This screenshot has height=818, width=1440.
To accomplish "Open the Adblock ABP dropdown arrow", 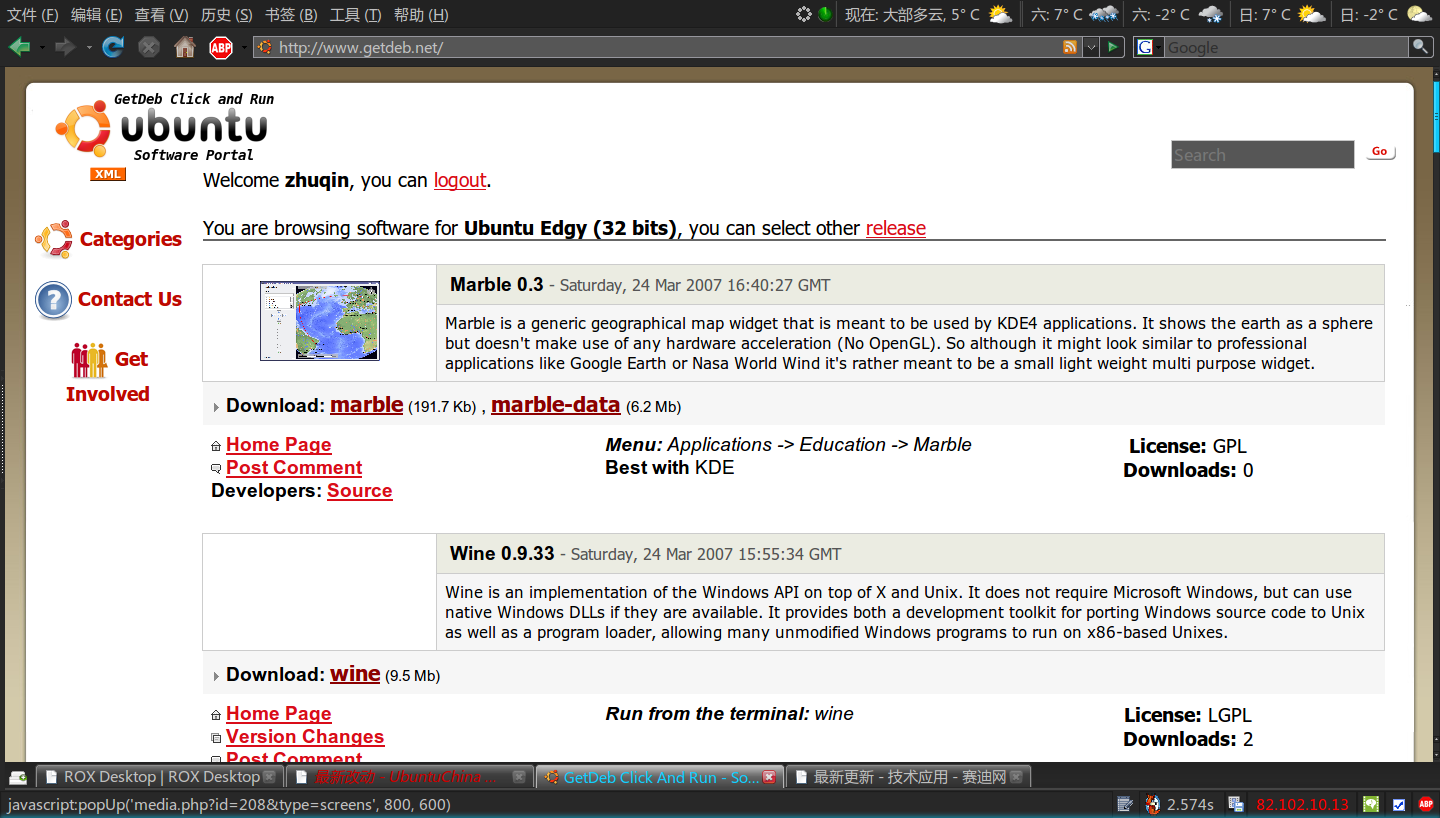I will [x=244, y=47].
